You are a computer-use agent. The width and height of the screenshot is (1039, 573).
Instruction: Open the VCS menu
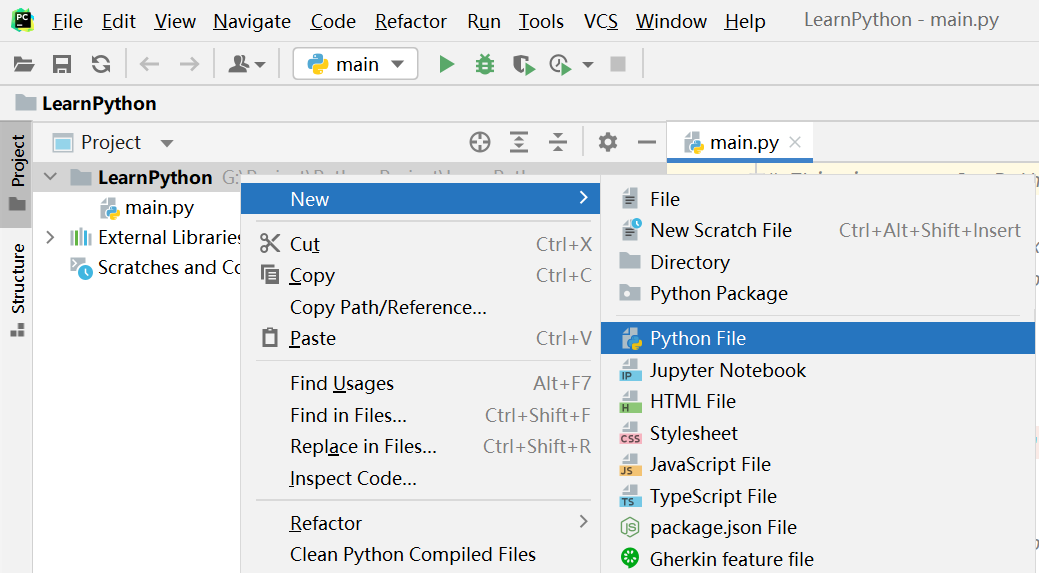(600, 21)
